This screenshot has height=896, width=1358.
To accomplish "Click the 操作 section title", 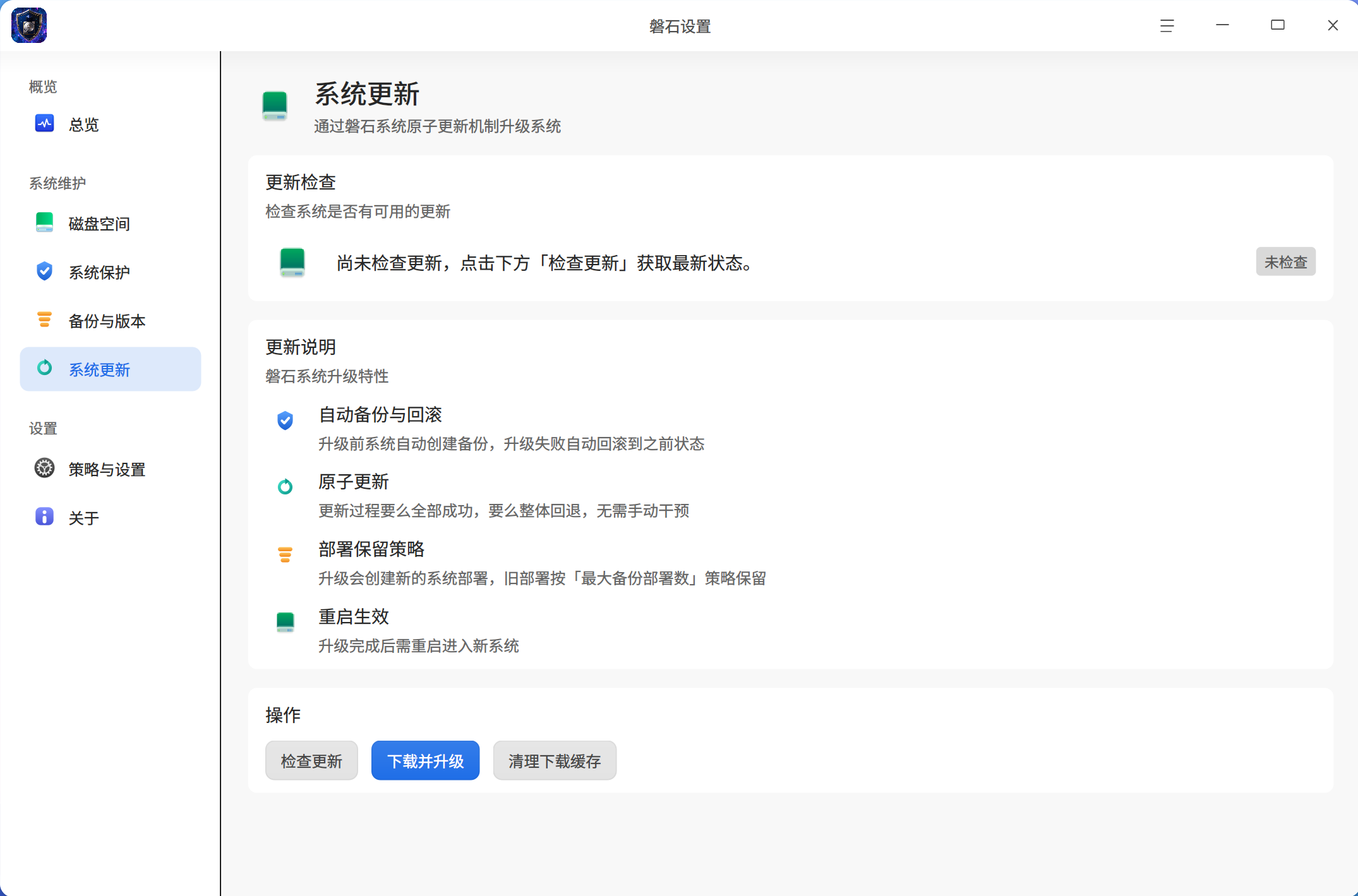I will pyautogui.click(x=283, y=715).
